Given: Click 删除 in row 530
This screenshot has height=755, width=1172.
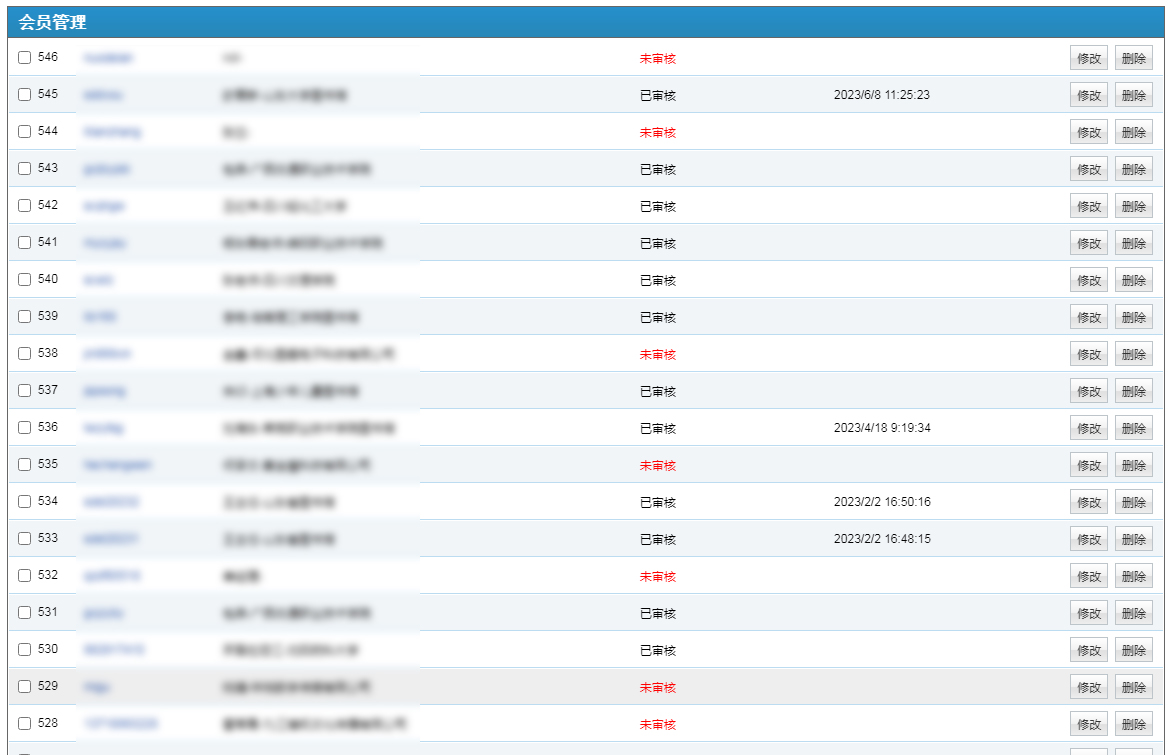Looking at the screenshot, I should click(x=1133, y=651).
